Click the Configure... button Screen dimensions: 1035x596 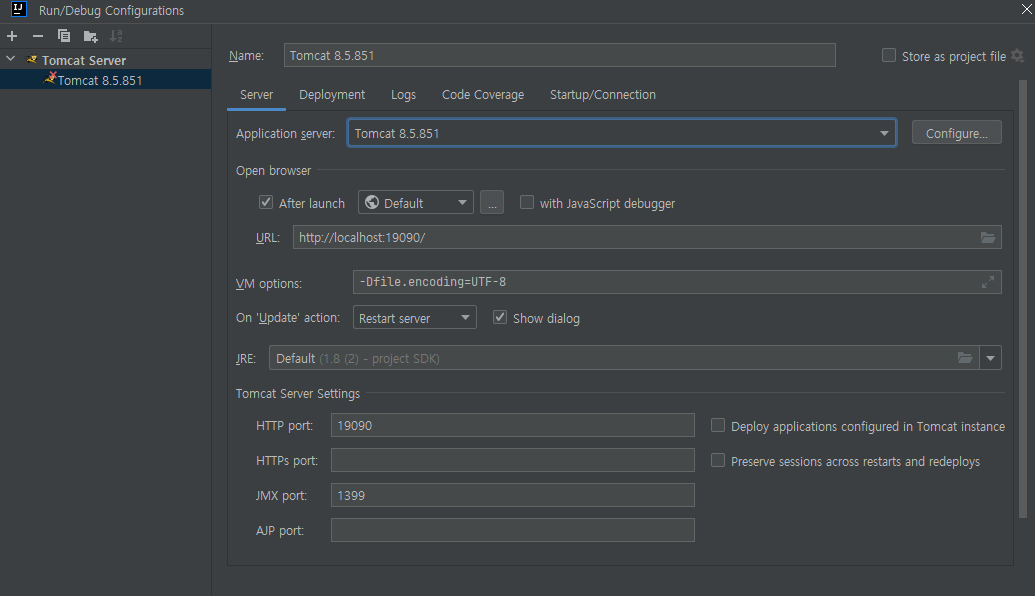coord(956,133)
